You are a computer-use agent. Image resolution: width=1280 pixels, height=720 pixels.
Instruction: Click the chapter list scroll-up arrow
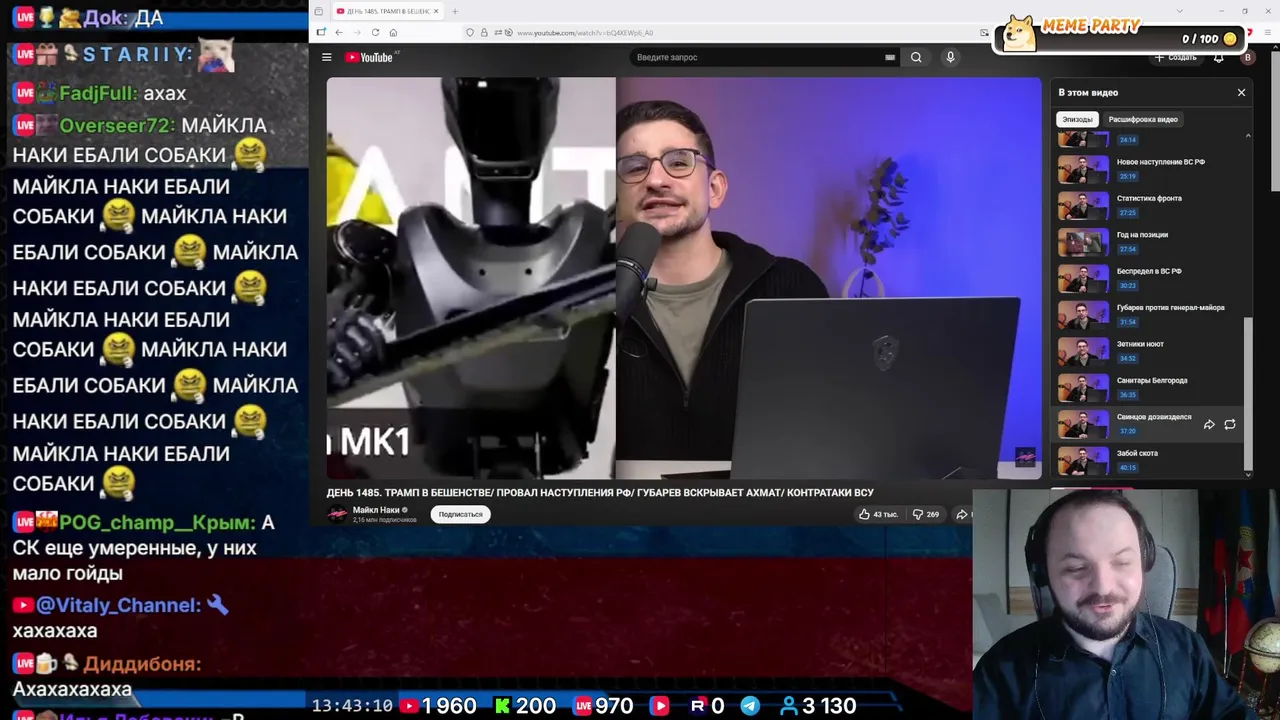point(1247,135)
